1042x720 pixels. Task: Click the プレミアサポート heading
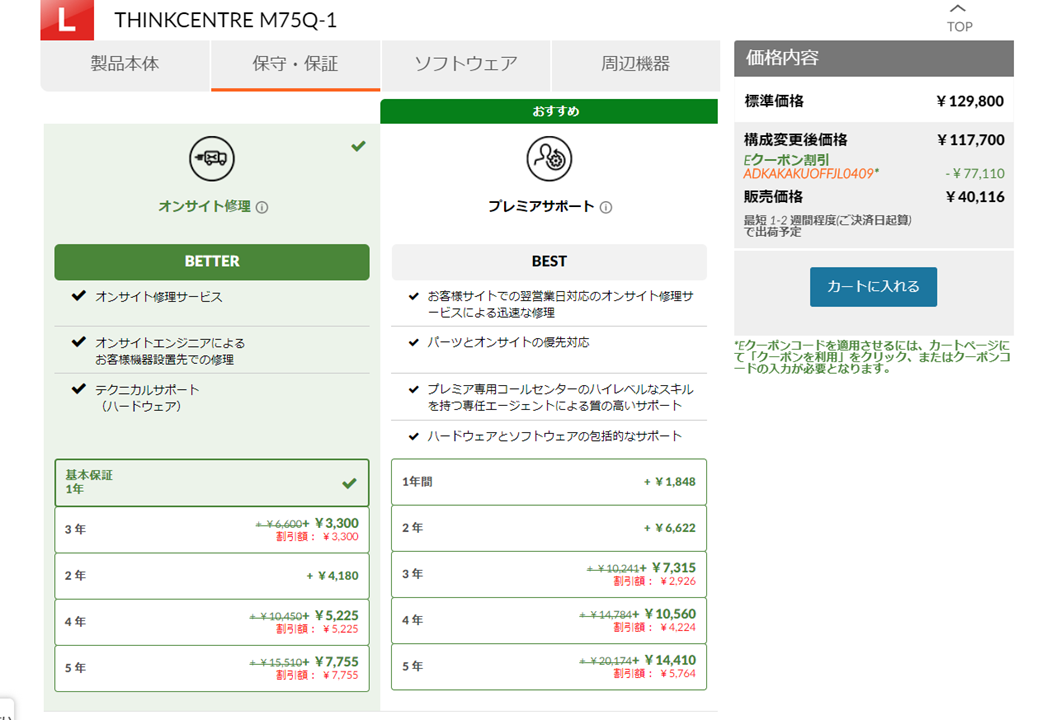point(541,207)
